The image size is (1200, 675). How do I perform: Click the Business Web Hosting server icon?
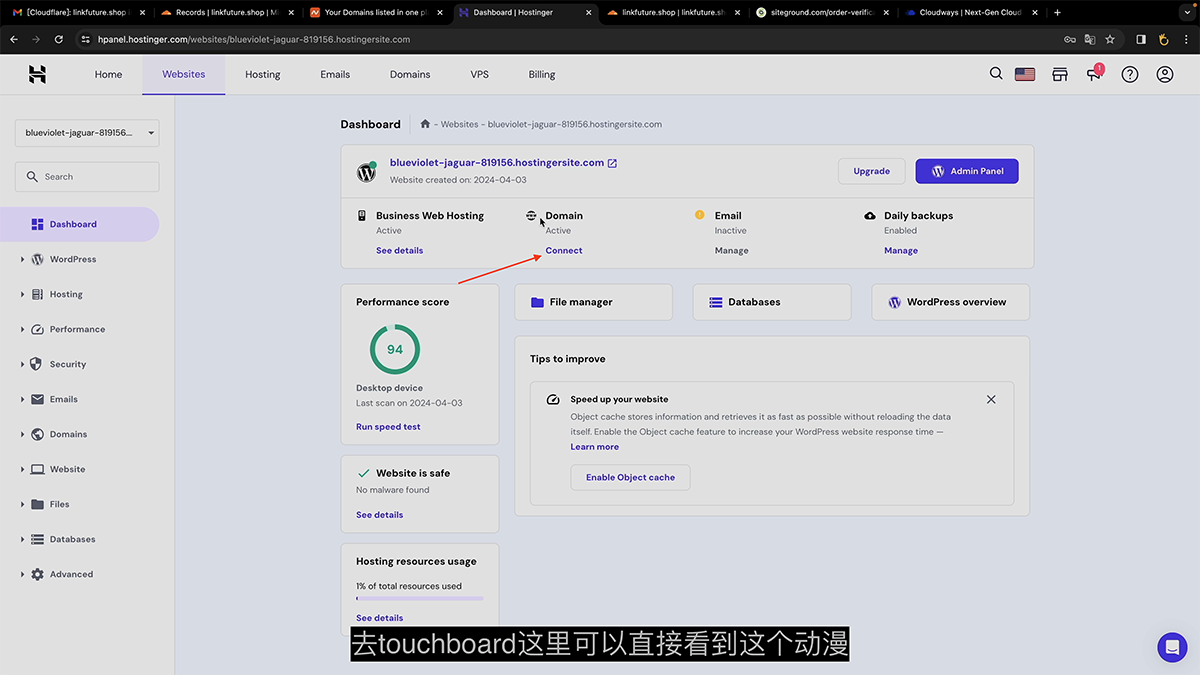[362, 215]
